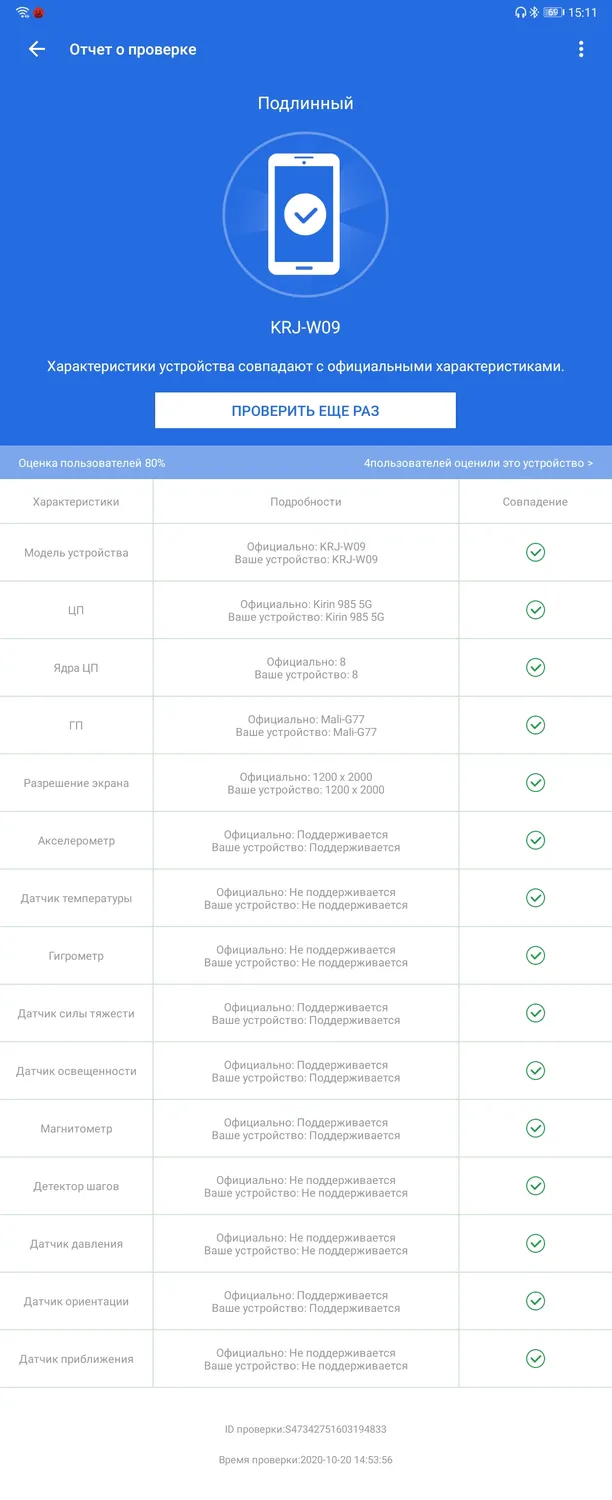This screenshot has width=612, height=1500.
Task: Click the ЦП match checkmark
Action: click(x=535, y=610)
